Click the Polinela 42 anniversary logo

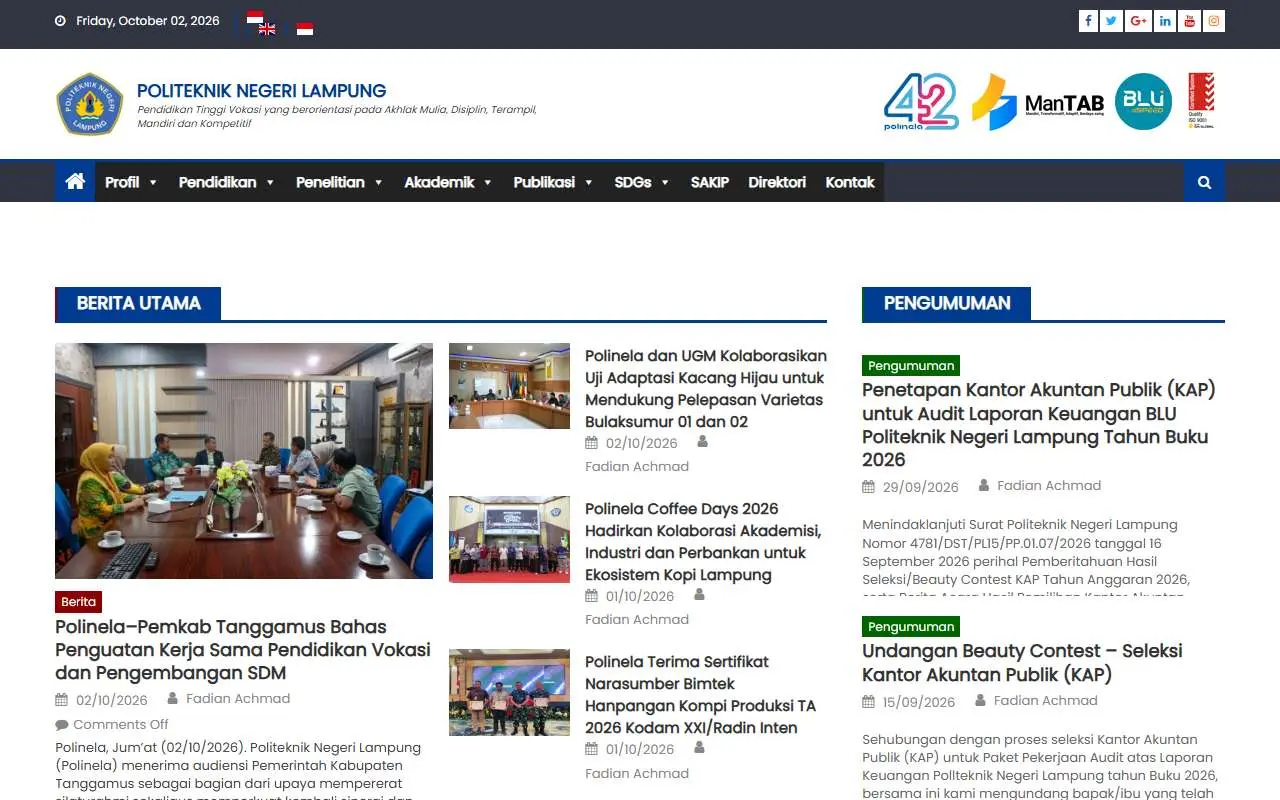(x=921, y=102)
